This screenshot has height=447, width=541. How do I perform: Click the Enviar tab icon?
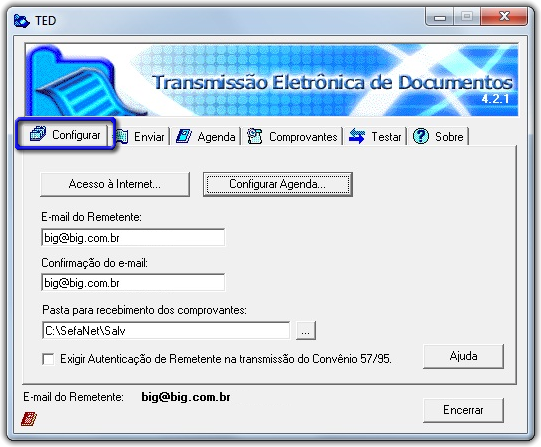click(122, 137)
